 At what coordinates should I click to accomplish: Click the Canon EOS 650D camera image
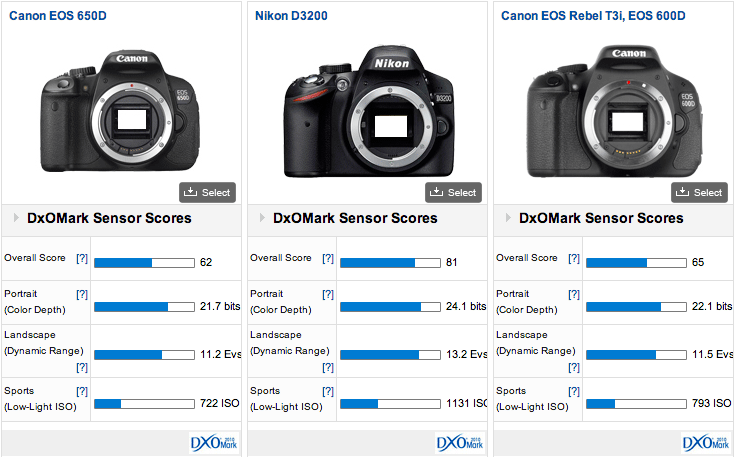point(120,112)
